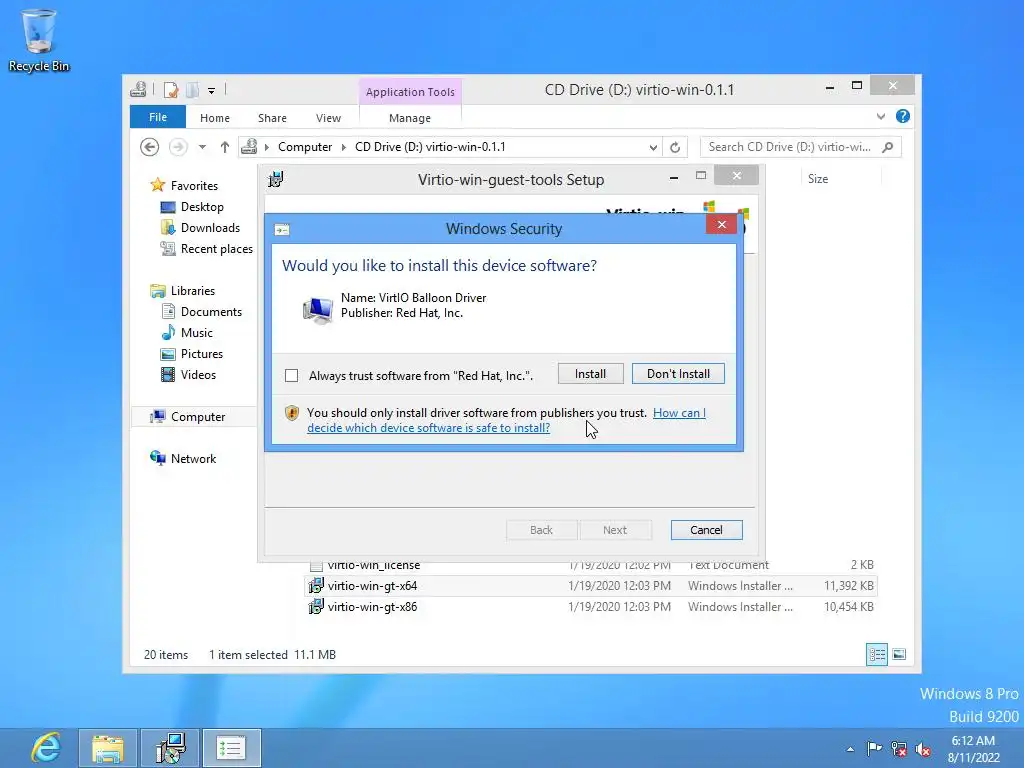
Task: Select the checklist window taskbar icon
Action: (x=231, y=748)
